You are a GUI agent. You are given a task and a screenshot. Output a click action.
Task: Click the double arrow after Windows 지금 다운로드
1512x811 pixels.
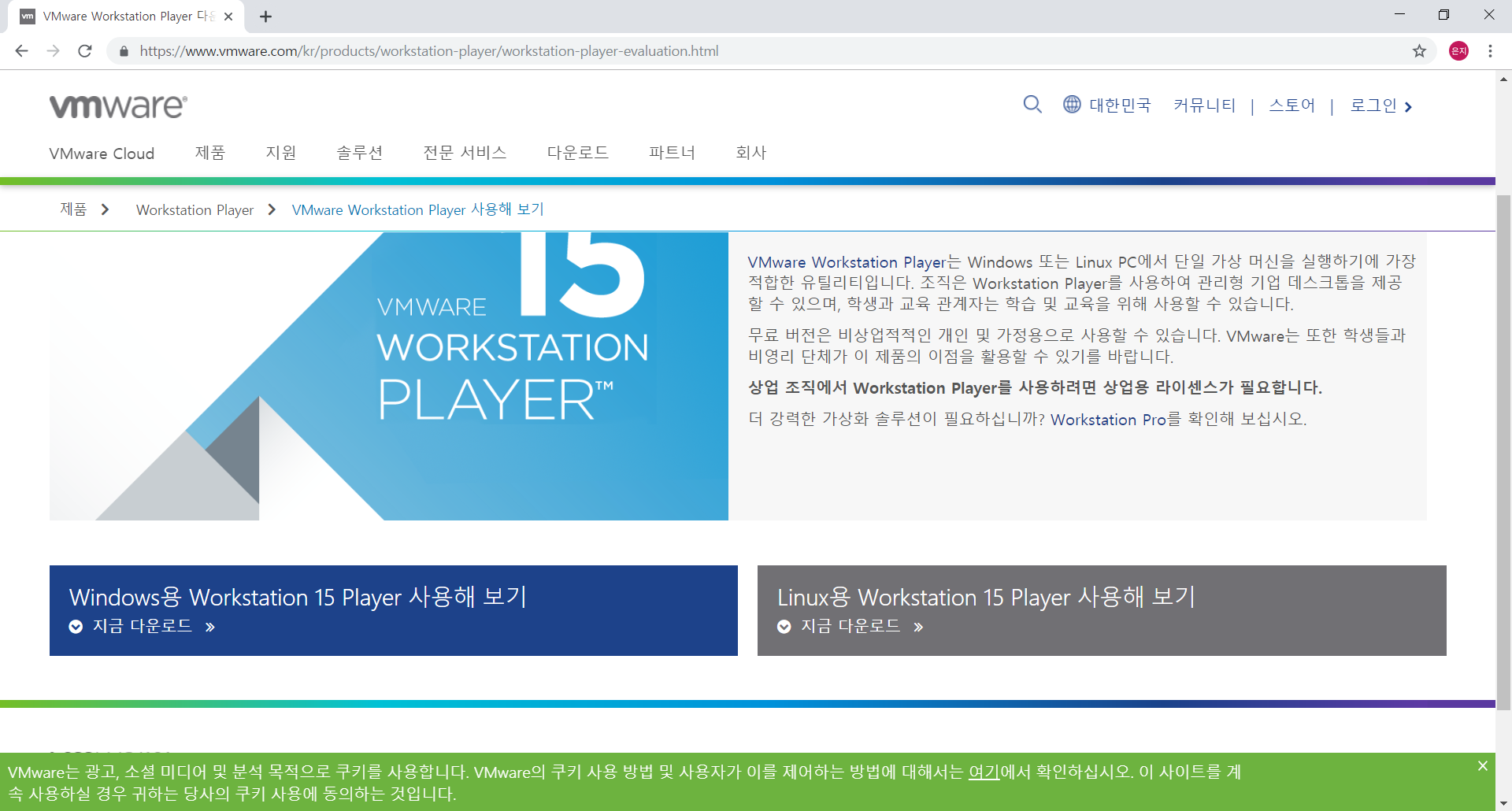point(209,628)
